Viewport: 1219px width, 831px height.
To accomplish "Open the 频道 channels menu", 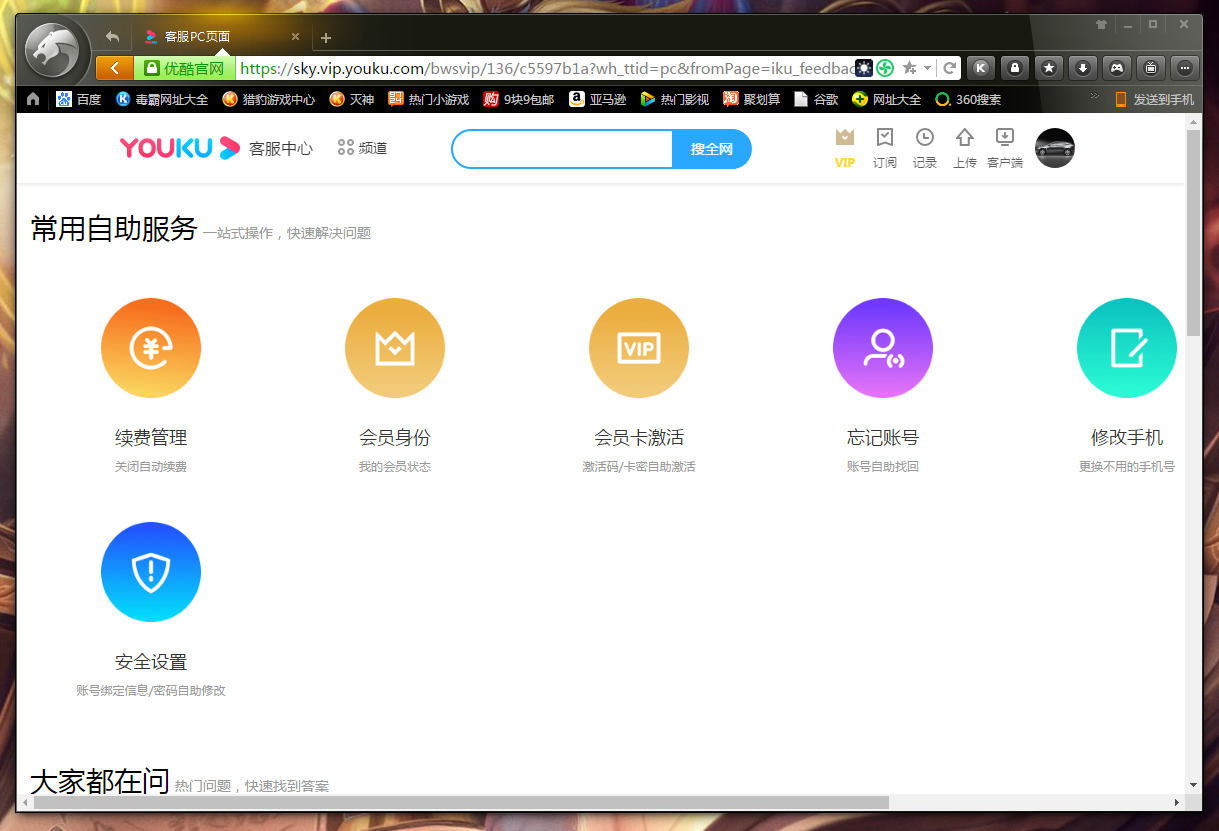I will pyautogui.click(x=362, y=147).
